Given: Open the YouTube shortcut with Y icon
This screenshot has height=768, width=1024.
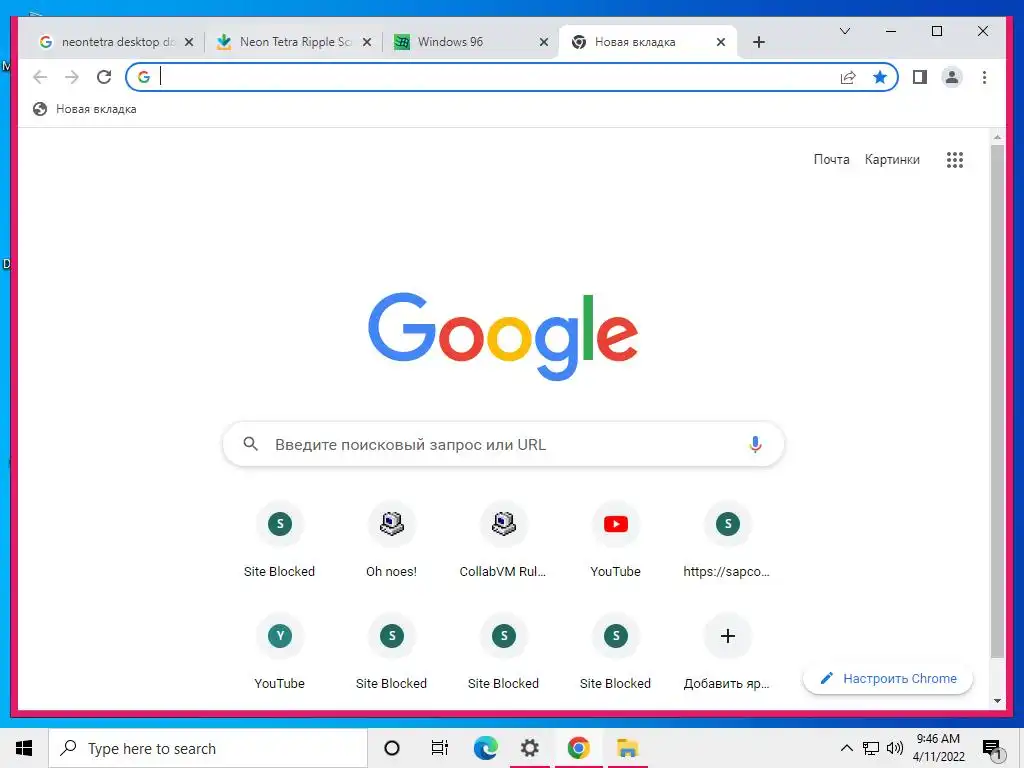Looking at the screenshot, I should click(280, 652).
